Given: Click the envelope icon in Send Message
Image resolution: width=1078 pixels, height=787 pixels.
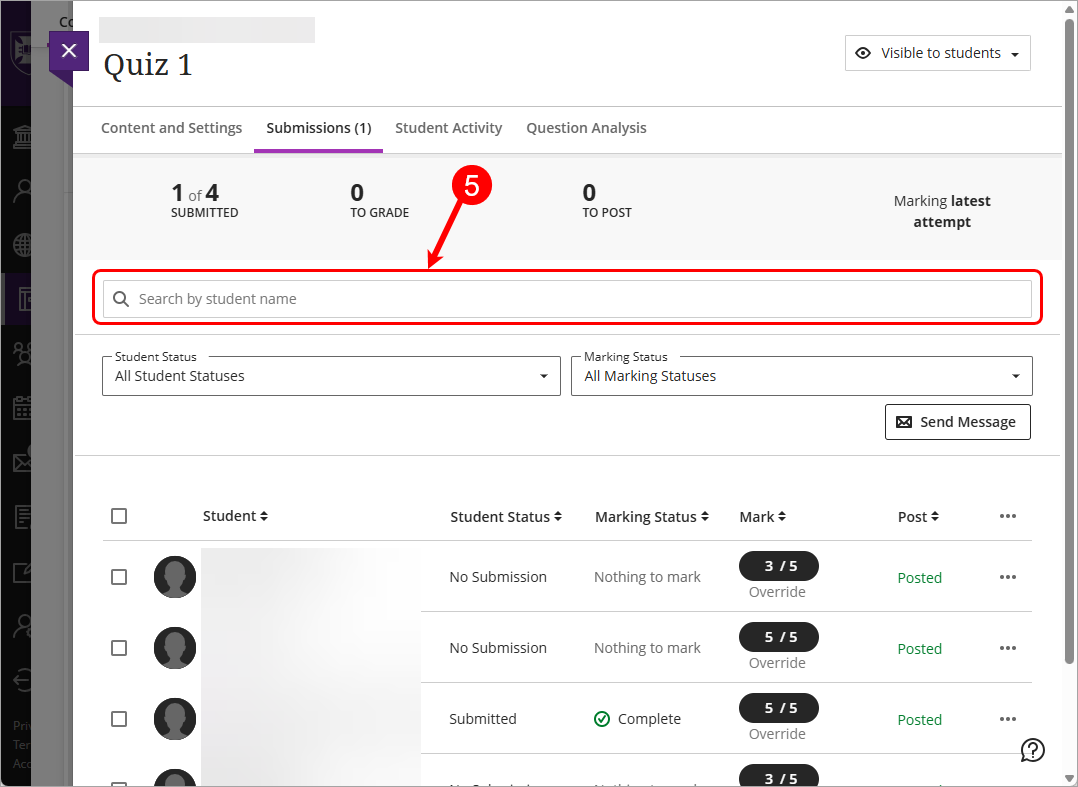Looking at the screenshot, I should click(x=904, y=422).
